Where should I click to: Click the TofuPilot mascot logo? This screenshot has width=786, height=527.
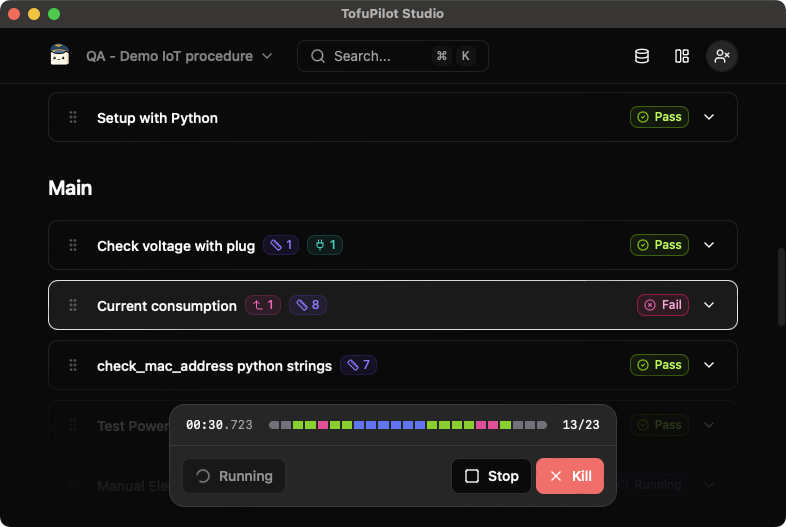click(60, 55)
